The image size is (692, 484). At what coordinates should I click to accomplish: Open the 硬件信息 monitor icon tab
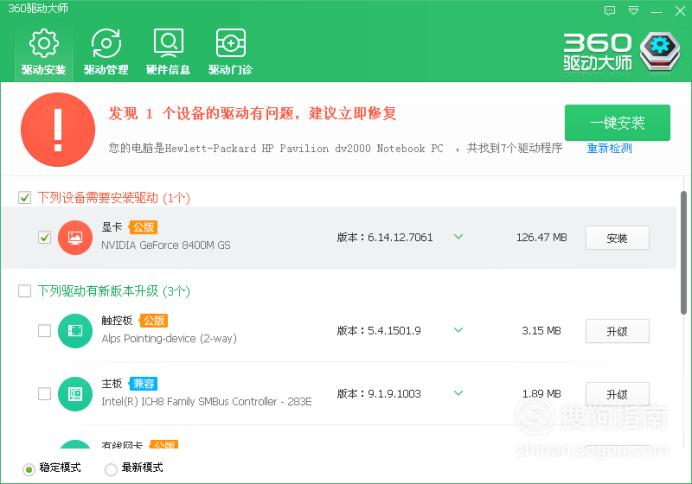coord(168,52)
